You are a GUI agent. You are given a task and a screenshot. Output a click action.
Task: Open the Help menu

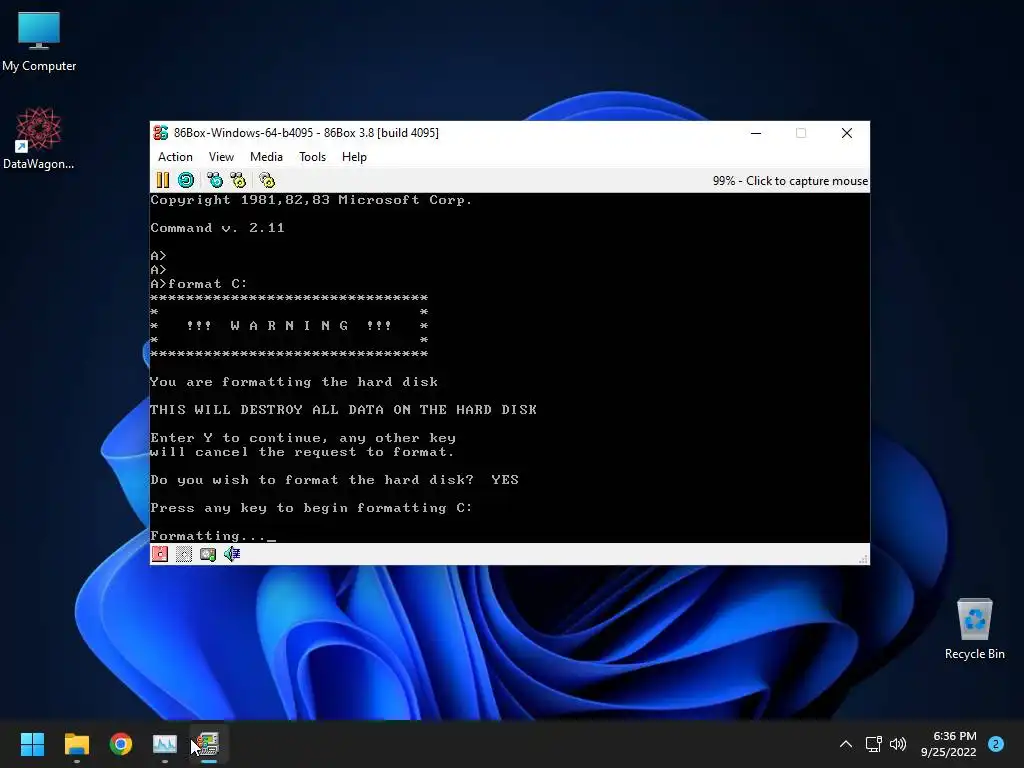[x=354, y=157]
